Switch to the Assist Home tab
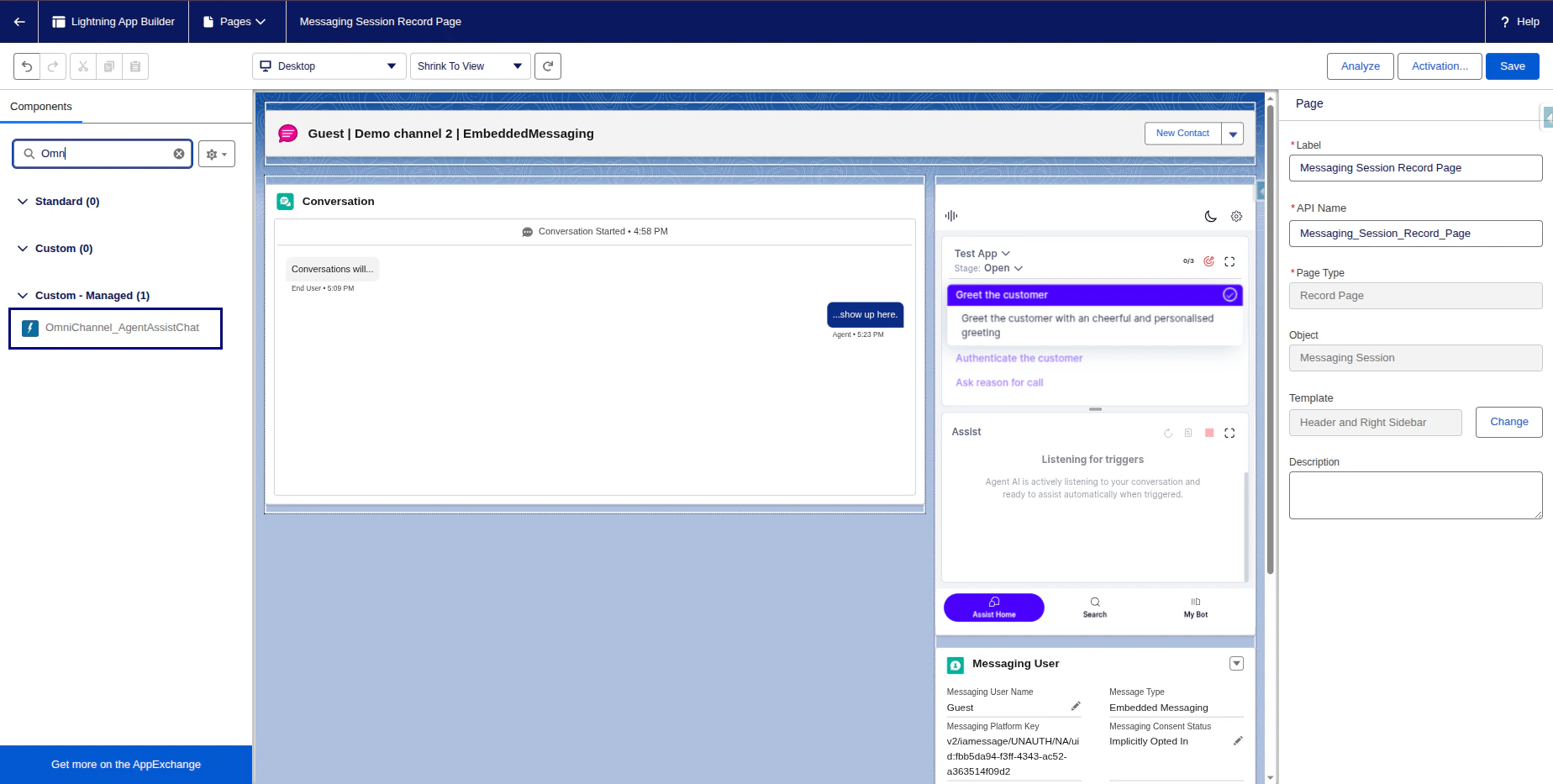Image resolution: width=1553 pixels, height=784 pixels. coord(993,607)
